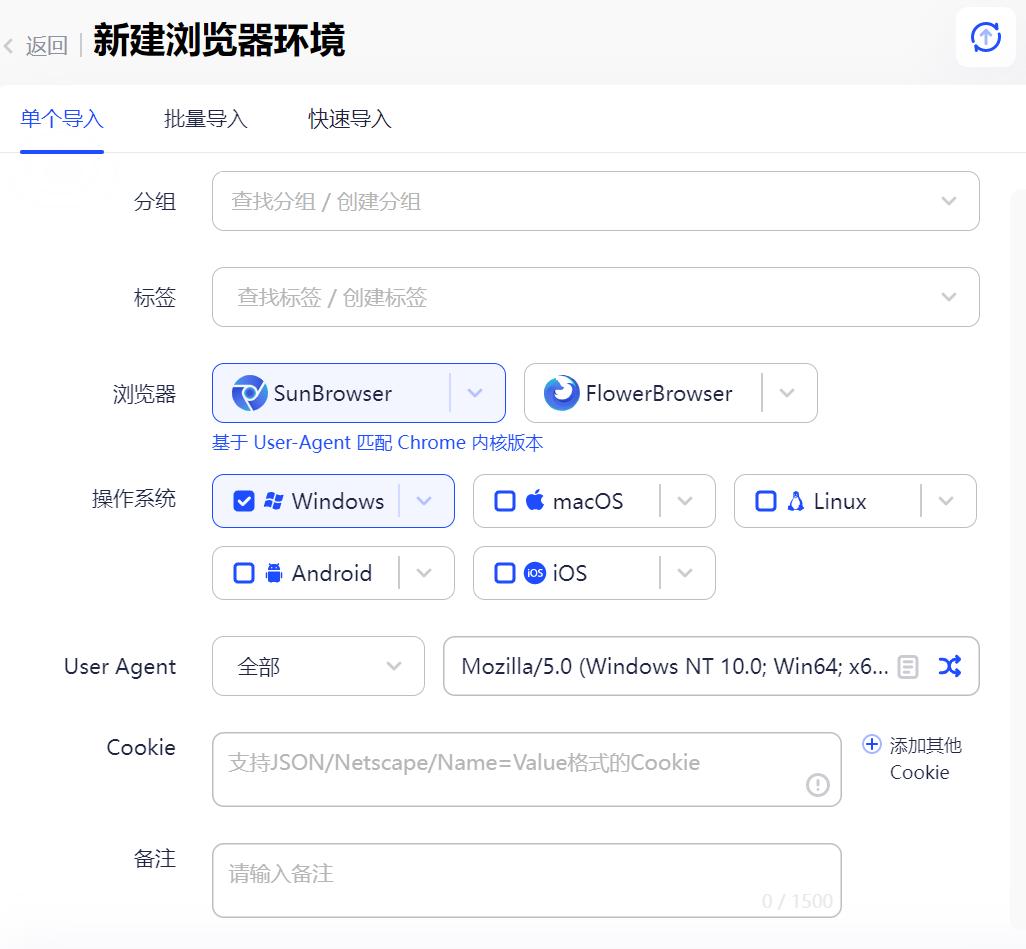1026x949 pixels.
Task: Tick the Android operating system checkbox
Action: (x=244, y=573)
